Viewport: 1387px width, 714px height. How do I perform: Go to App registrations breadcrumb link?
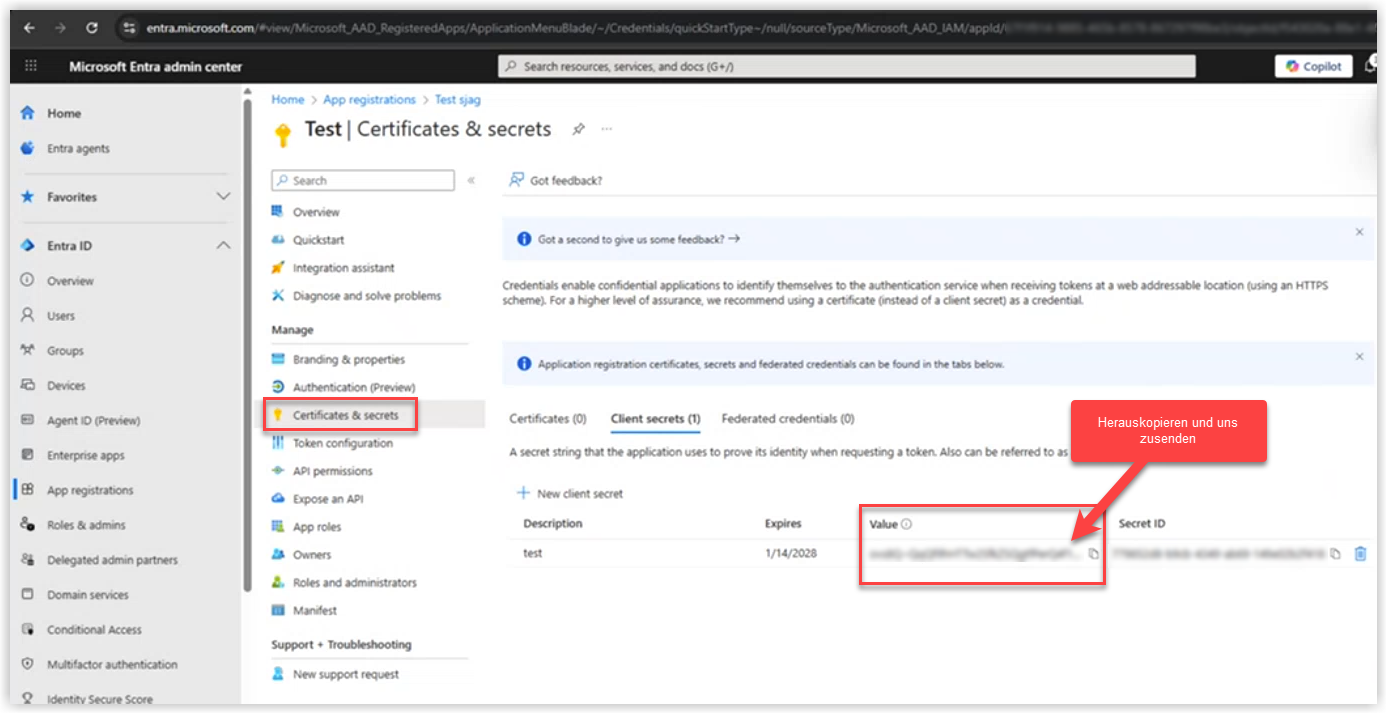369,100
